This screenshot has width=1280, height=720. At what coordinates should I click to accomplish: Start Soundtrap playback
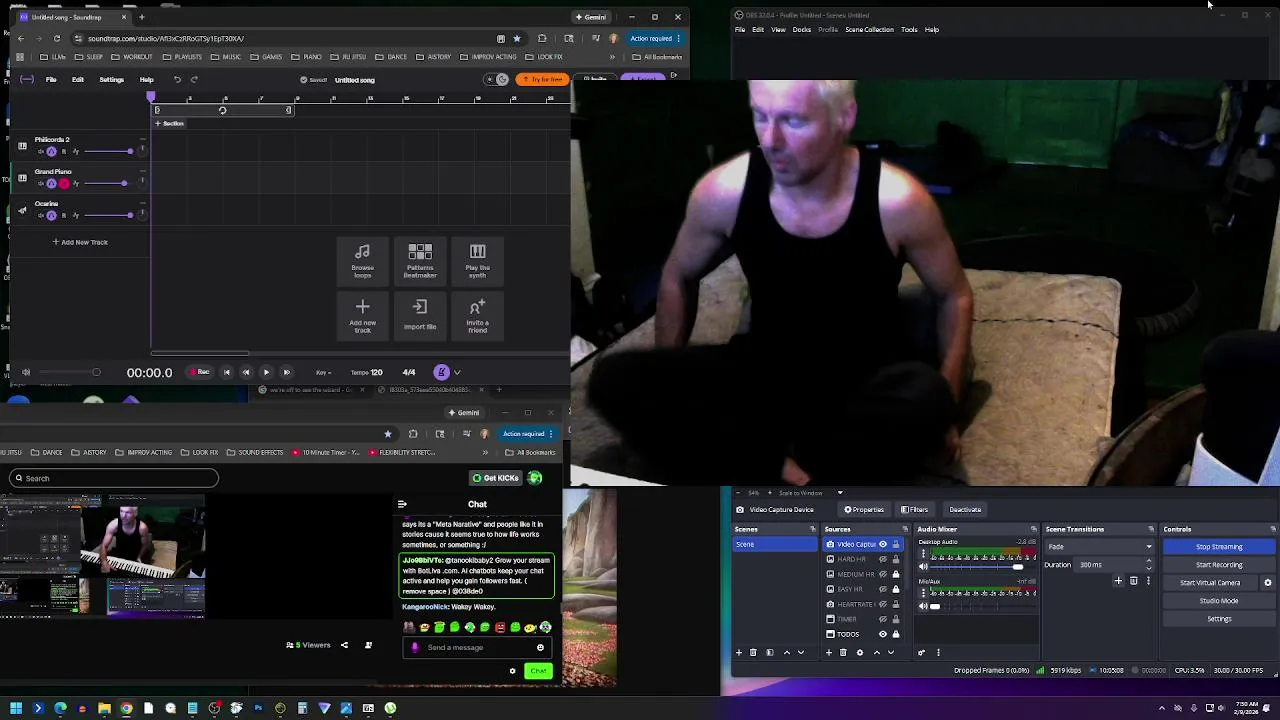point(266,372)
